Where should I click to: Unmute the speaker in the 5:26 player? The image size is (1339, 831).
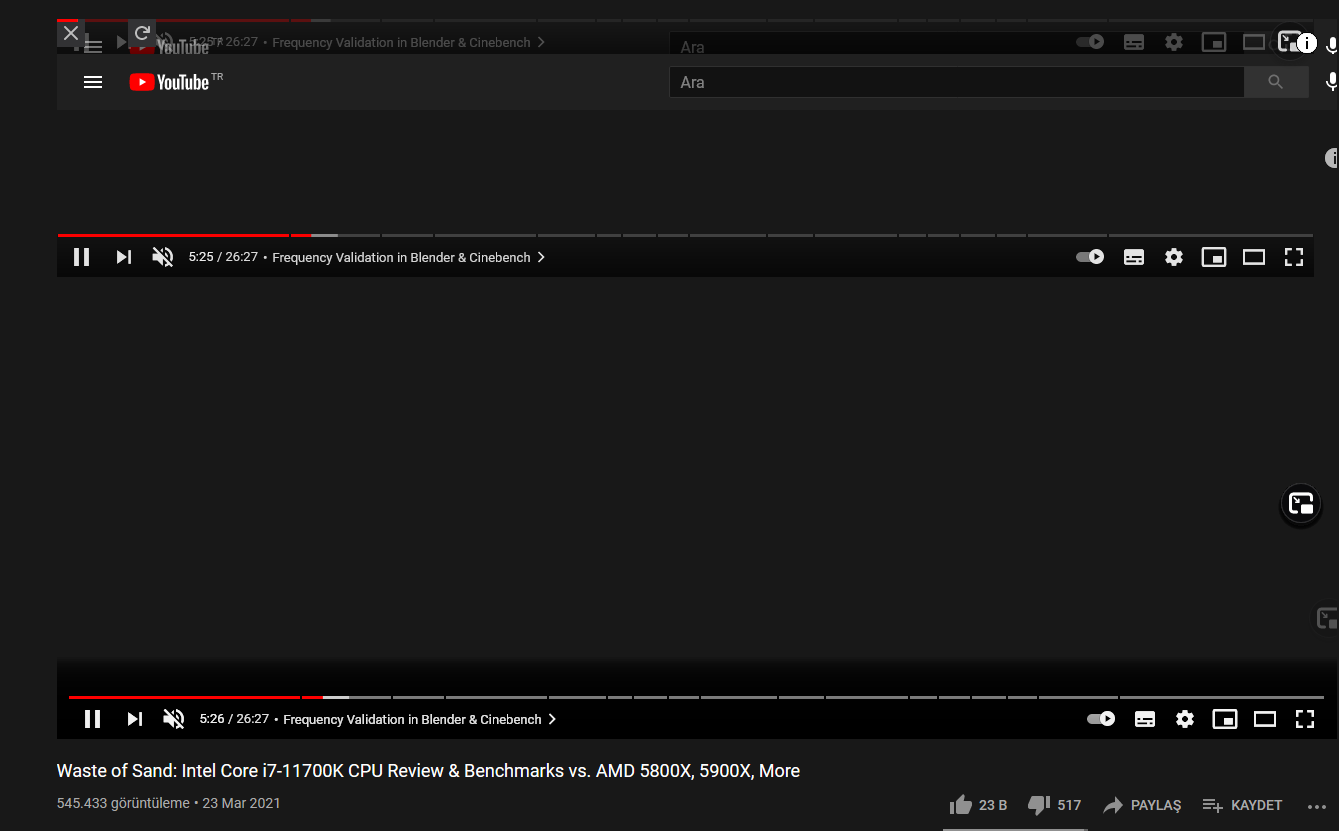173,719
